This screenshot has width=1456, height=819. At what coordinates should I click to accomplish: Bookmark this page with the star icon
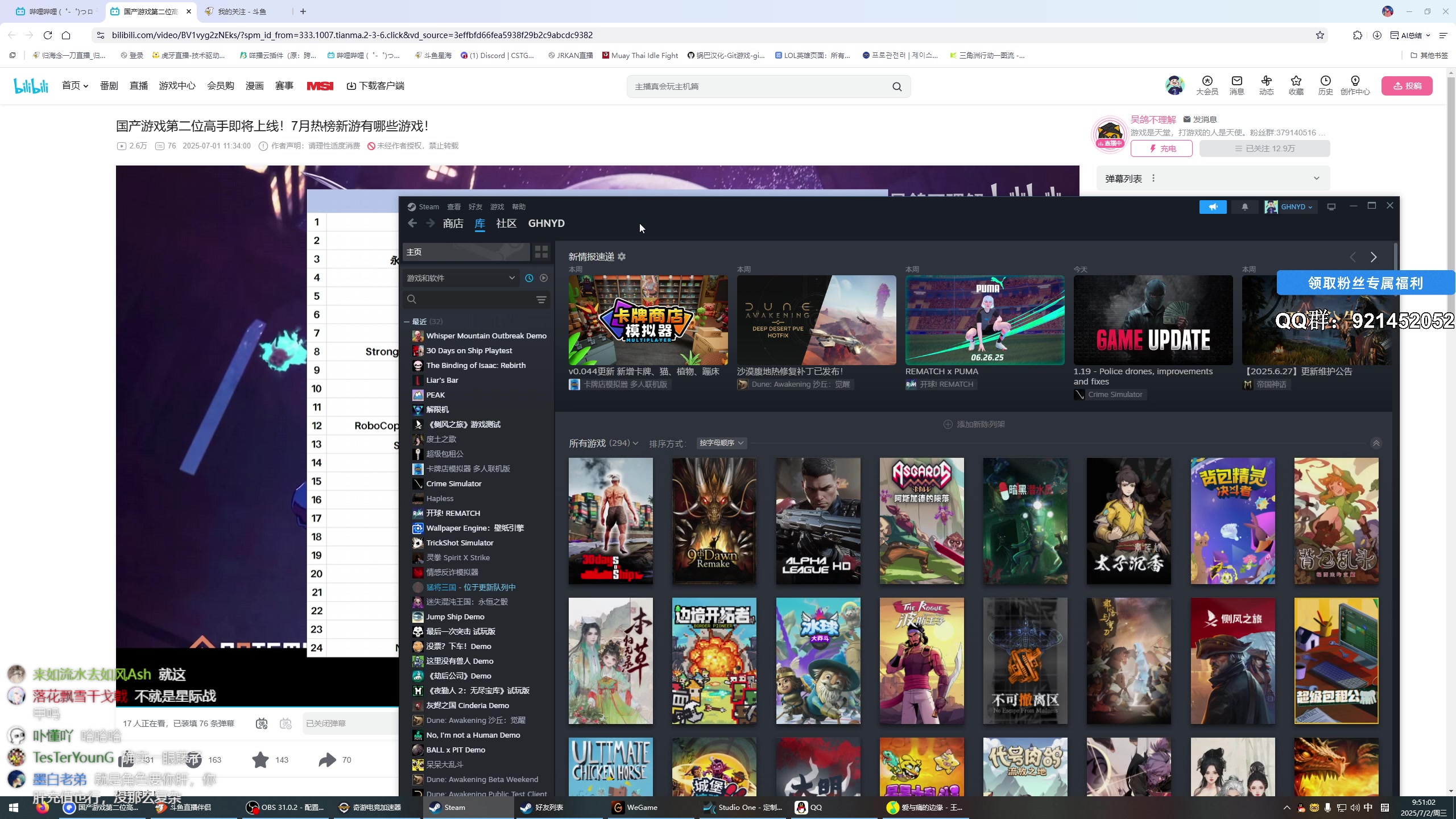pos(1319,35)
